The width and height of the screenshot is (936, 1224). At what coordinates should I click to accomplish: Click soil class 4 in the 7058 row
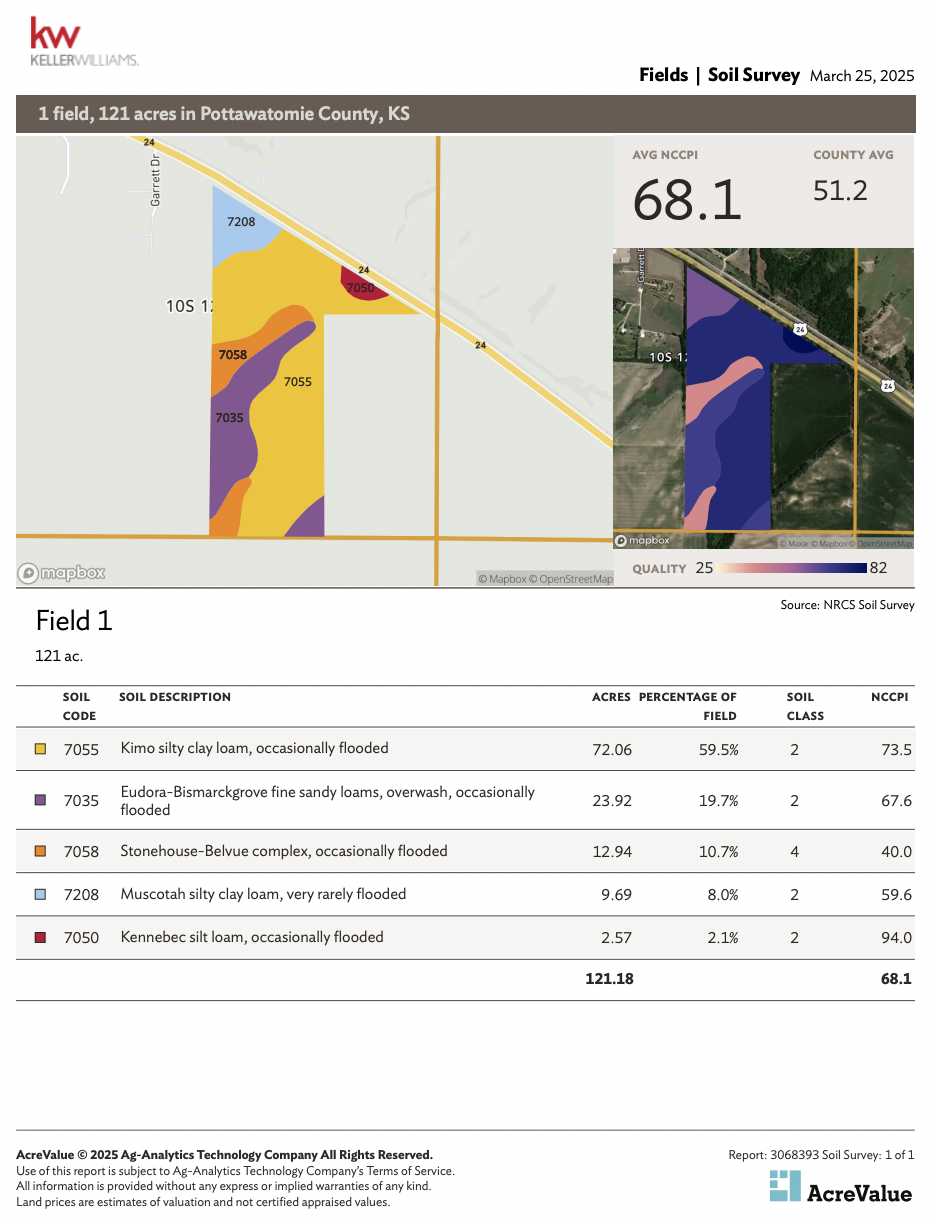tap(794, 852)
